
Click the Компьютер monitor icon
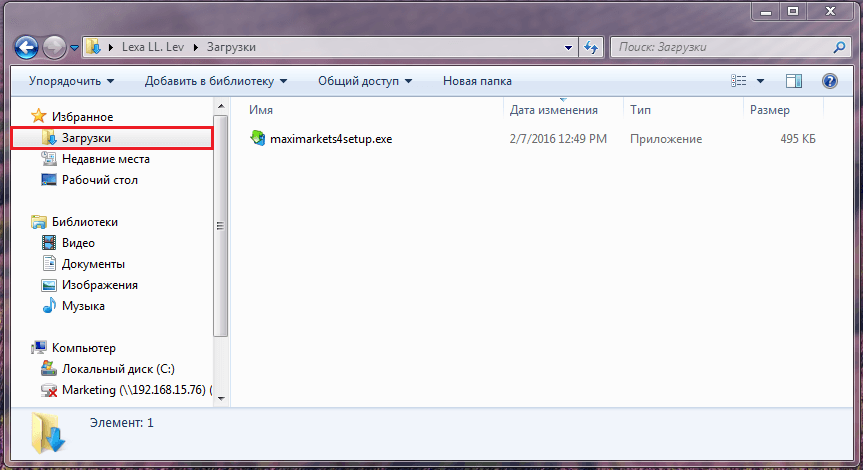point(39,348)
